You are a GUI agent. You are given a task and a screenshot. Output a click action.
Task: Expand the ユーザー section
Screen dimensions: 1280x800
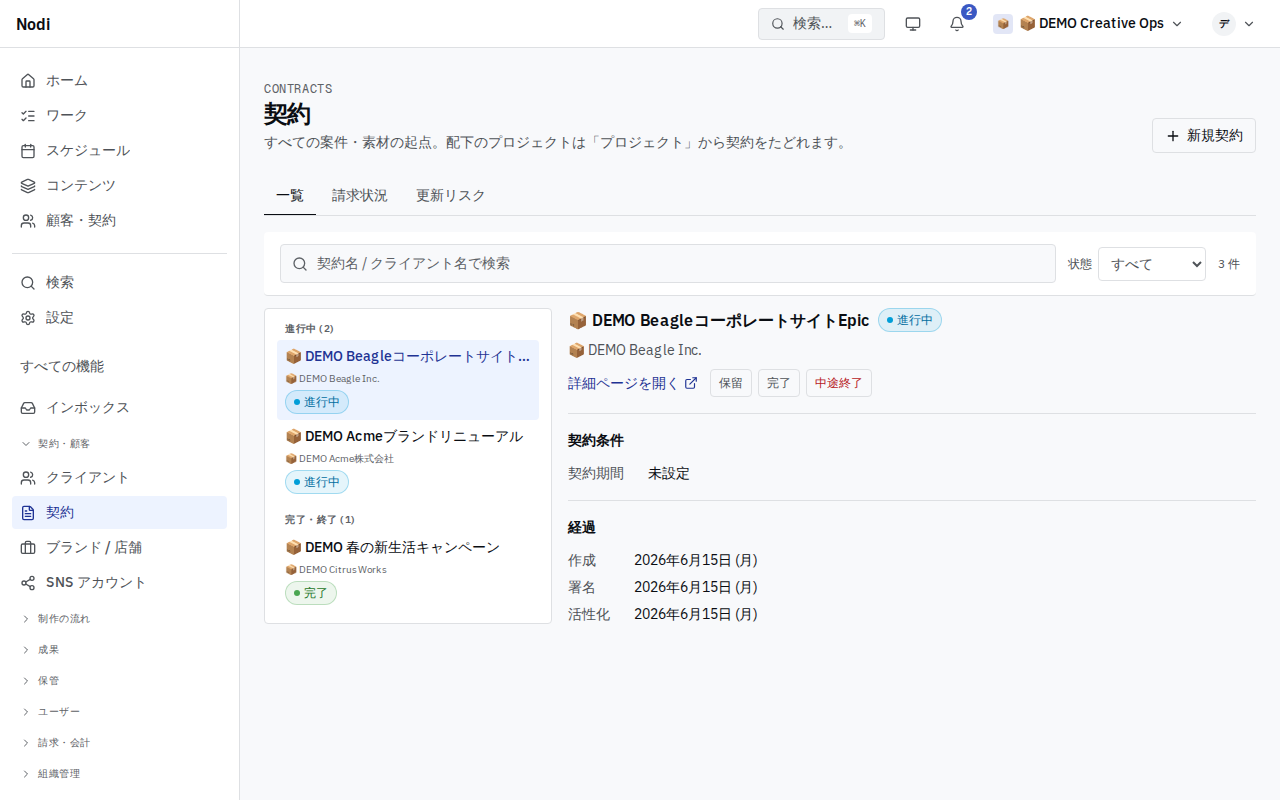click(119, 712)
